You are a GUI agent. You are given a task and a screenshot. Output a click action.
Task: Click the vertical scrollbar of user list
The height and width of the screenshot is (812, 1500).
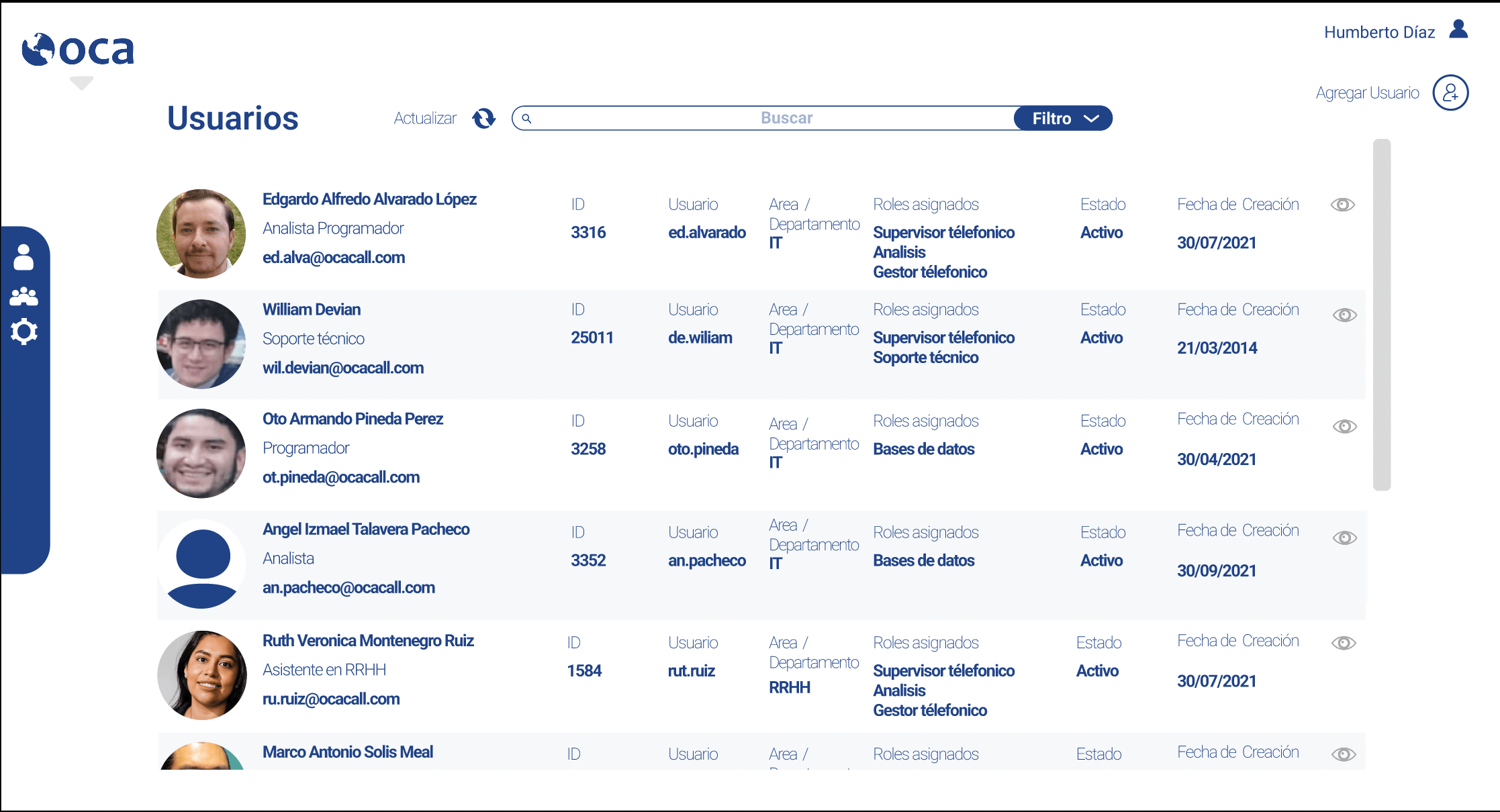[1381, 314]
